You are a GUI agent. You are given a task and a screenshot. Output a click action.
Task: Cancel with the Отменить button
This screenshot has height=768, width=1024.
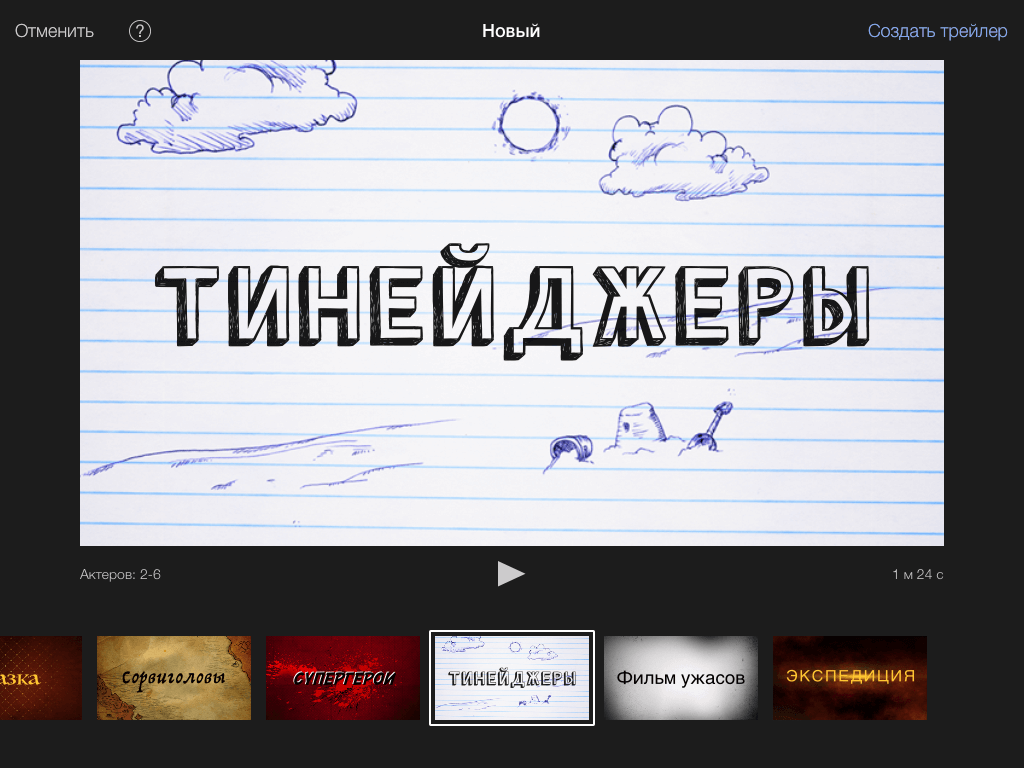coord(54,31)
